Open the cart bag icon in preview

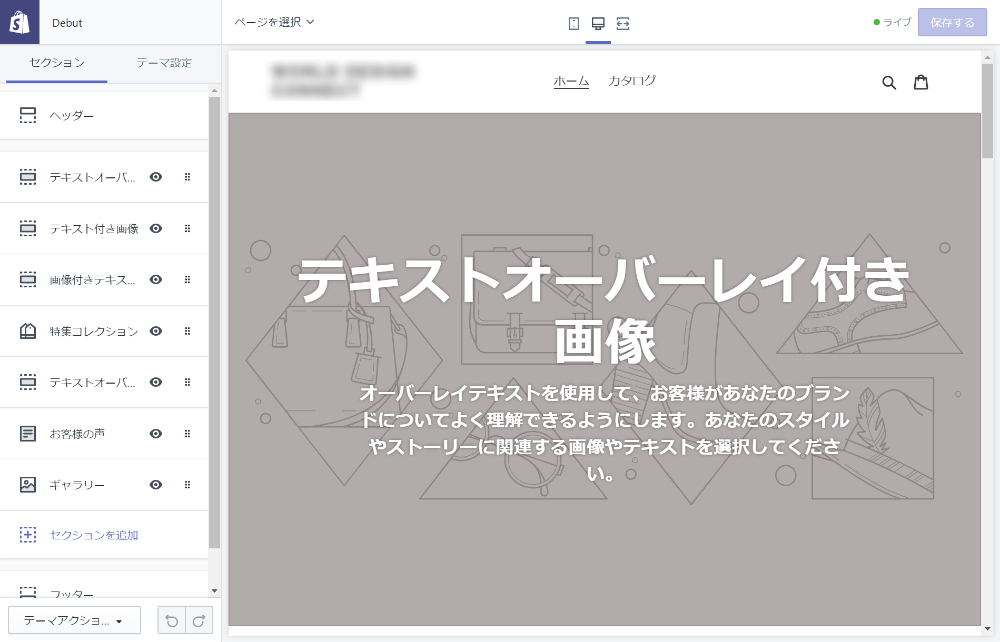921,82
